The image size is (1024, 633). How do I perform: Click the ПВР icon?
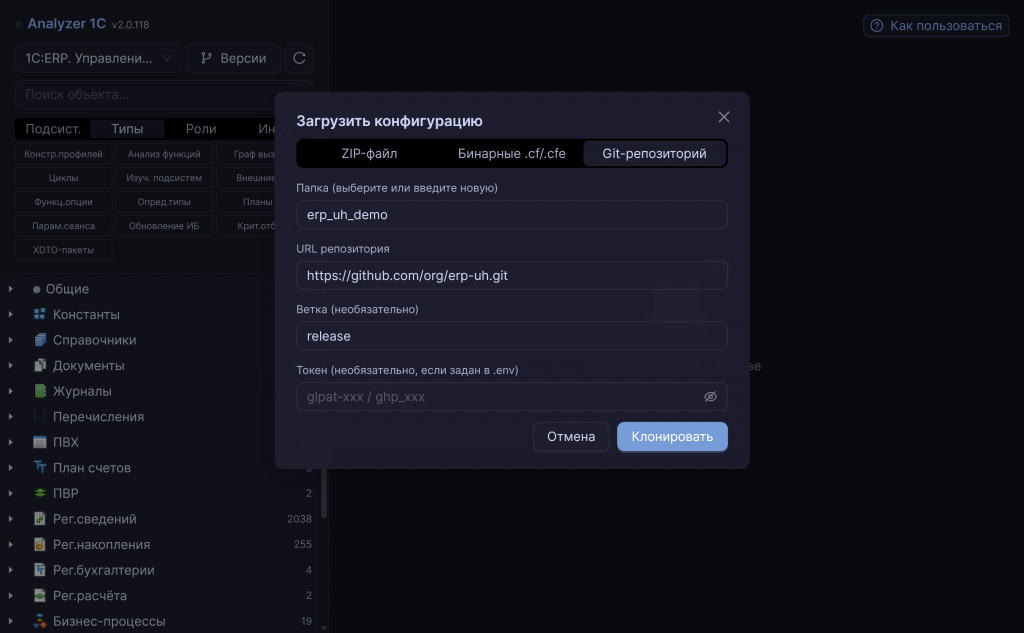(40, 493)
